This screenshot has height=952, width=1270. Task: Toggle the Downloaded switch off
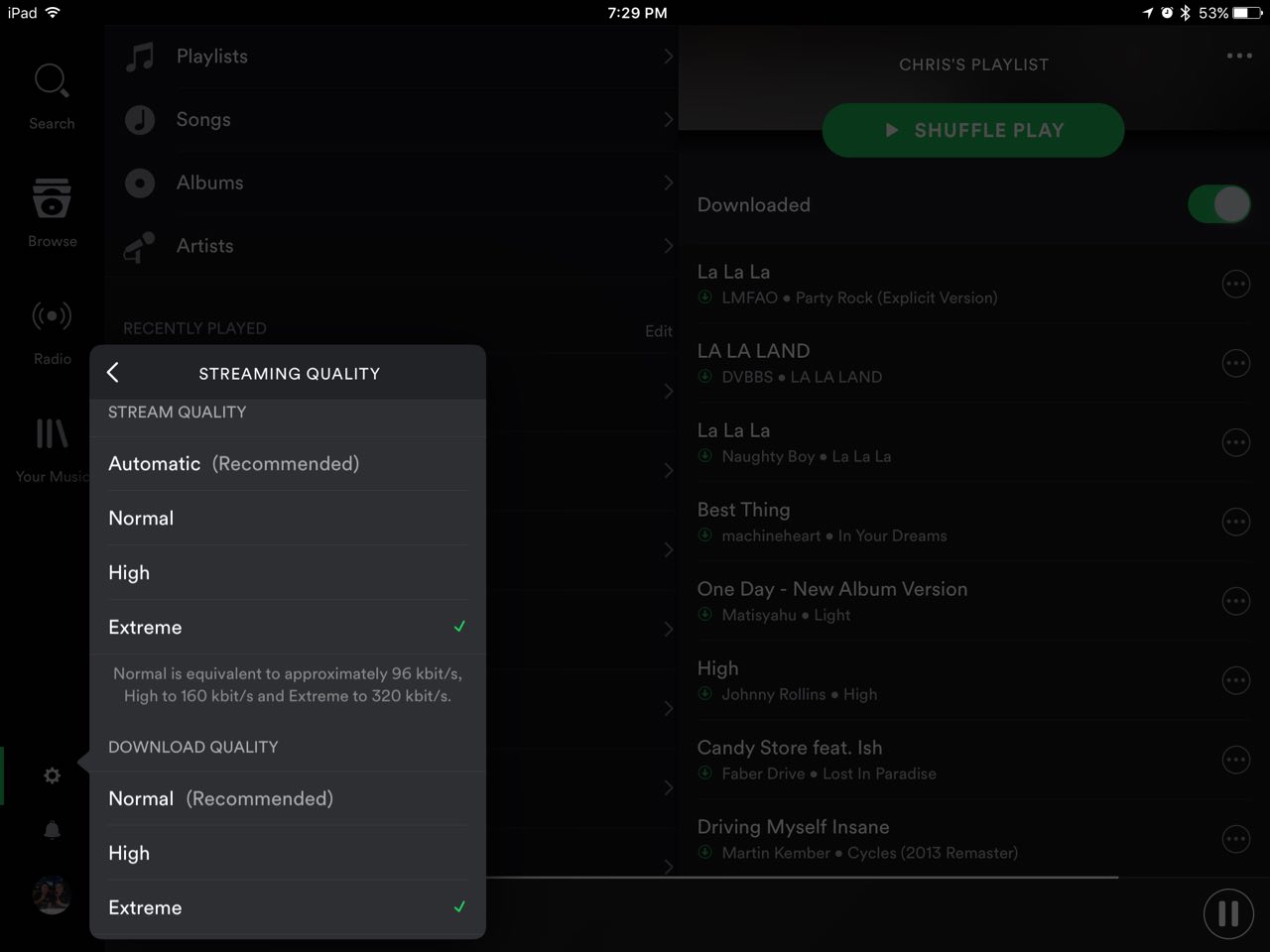click(1219, 205)
